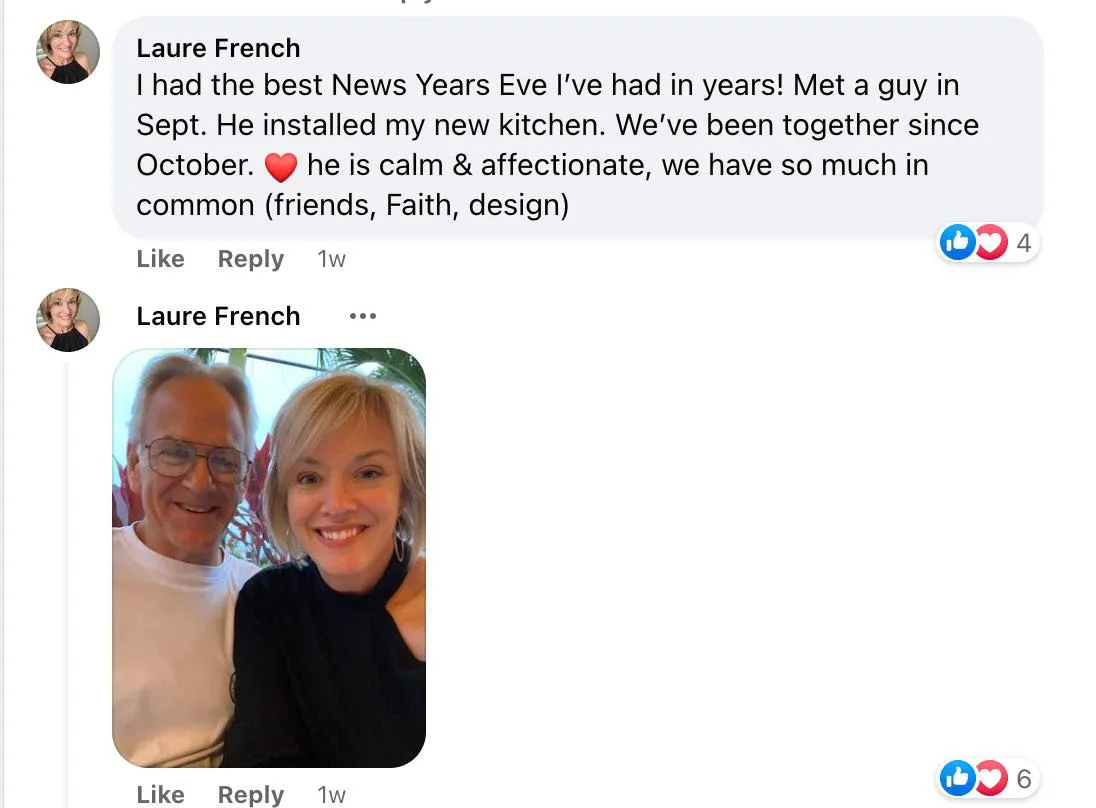Reply to the New Years Eve text comment

click(250, 259)
